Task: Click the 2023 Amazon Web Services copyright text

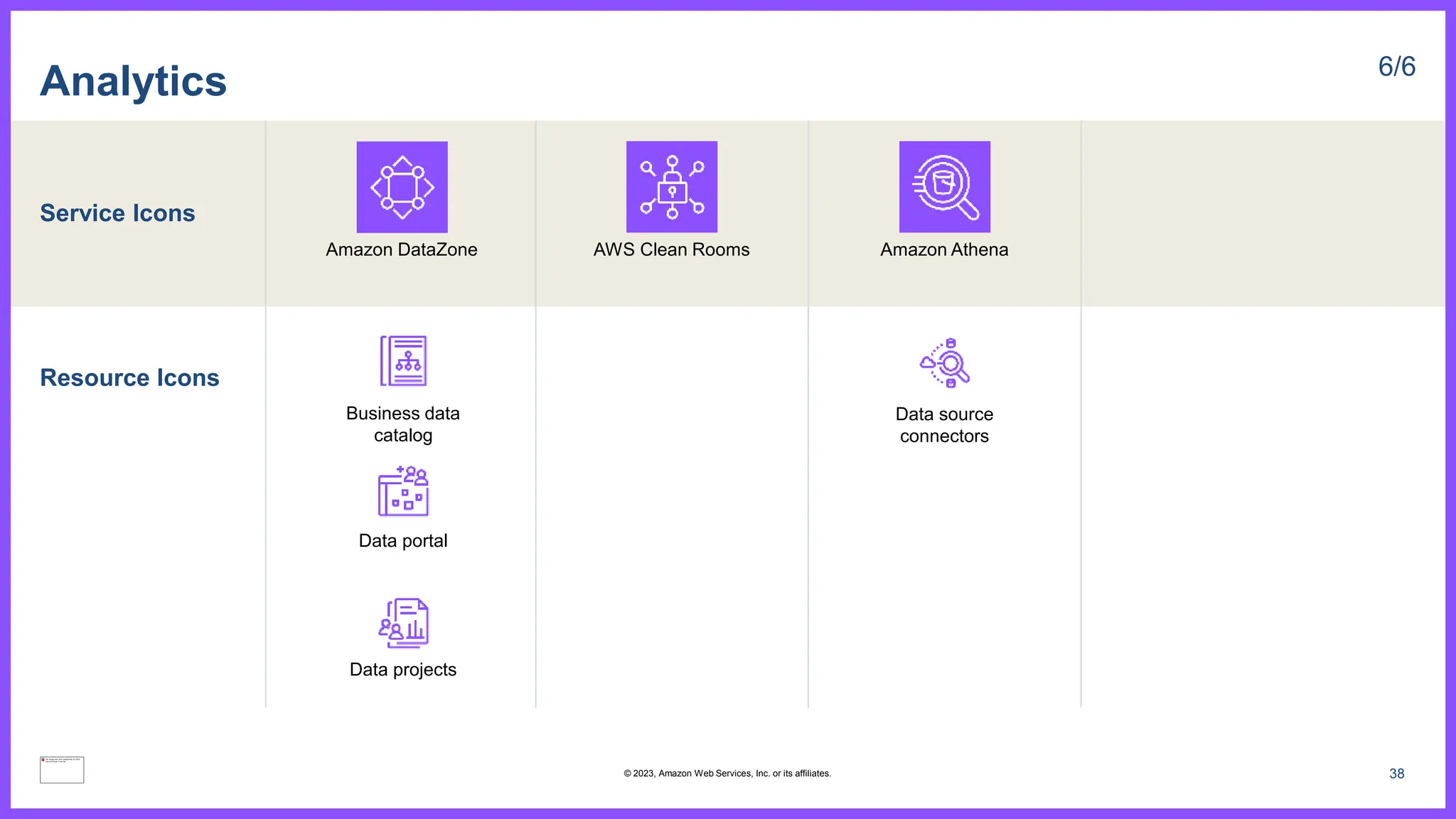Action: [727, 773]
